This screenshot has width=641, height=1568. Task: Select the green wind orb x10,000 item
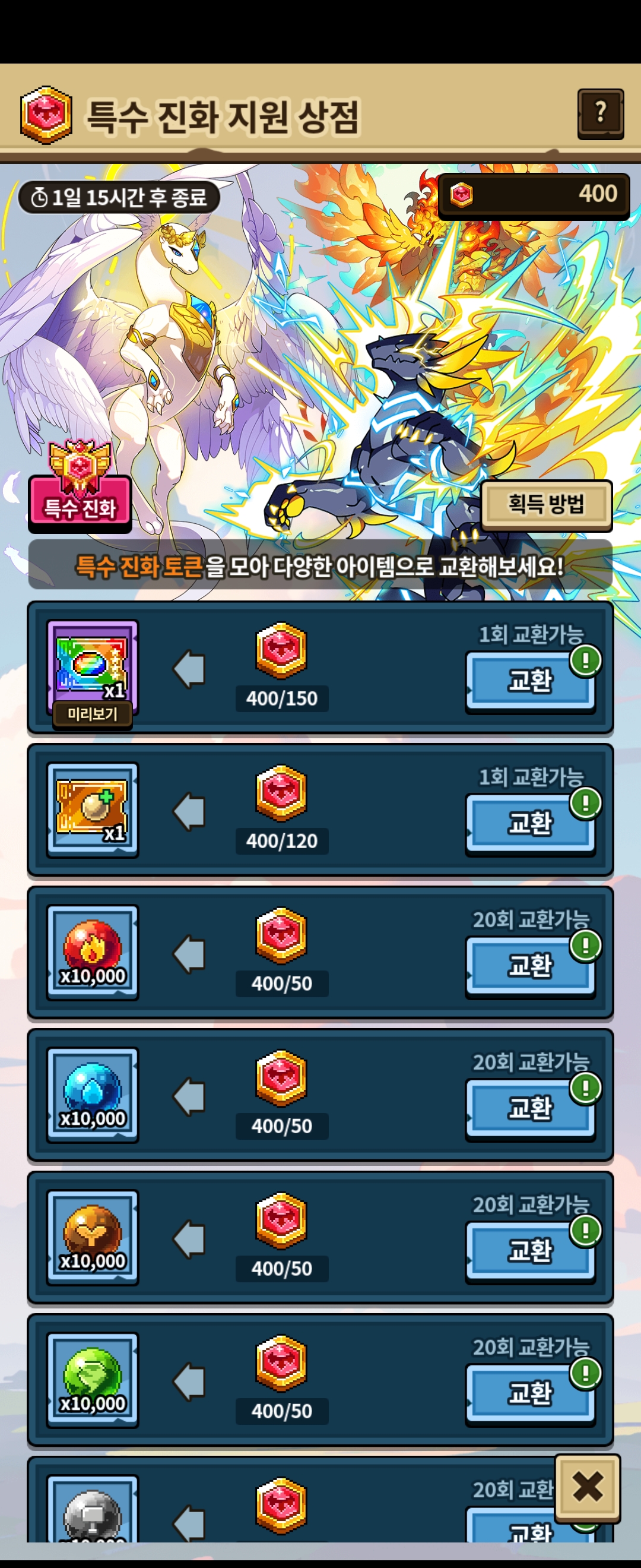pos(93,1379)
